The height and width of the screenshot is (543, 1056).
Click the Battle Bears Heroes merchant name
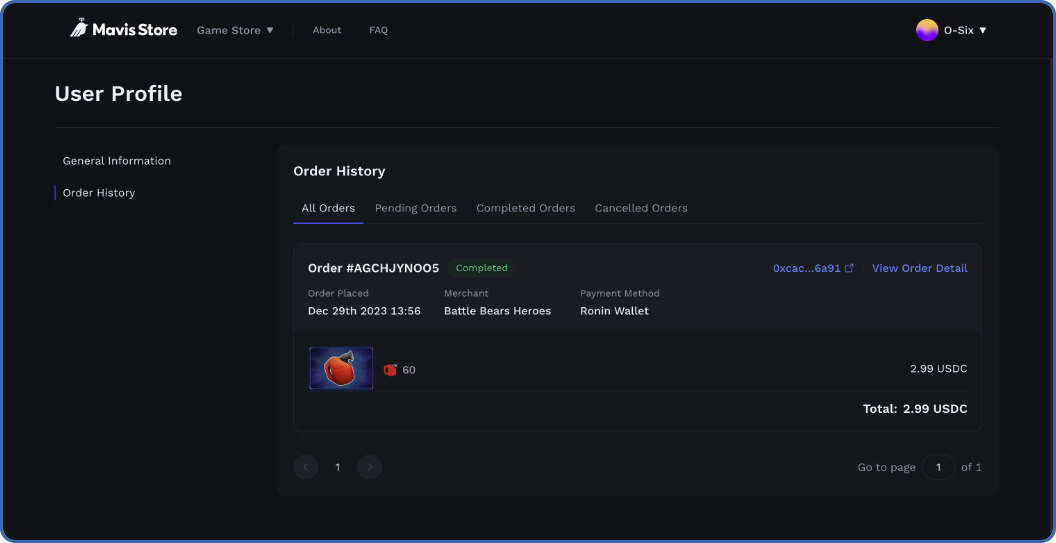click(x=497, y=311)
